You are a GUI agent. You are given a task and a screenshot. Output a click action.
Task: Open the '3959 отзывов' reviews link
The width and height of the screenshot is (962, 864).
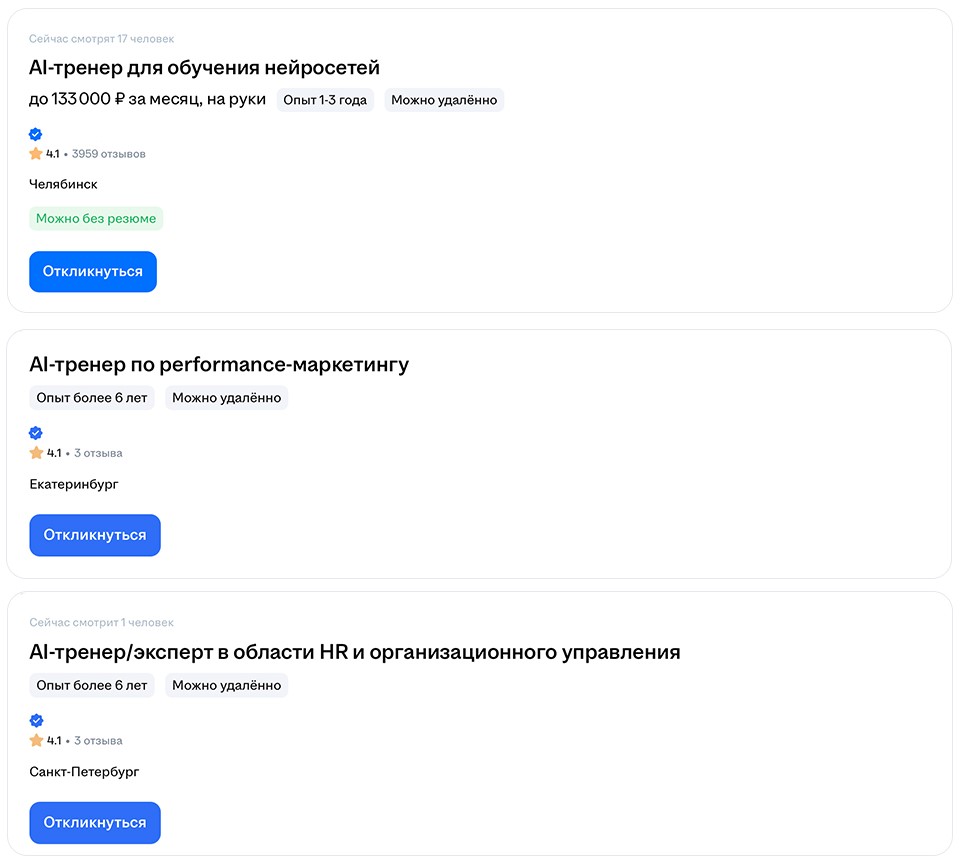[109, 154]
